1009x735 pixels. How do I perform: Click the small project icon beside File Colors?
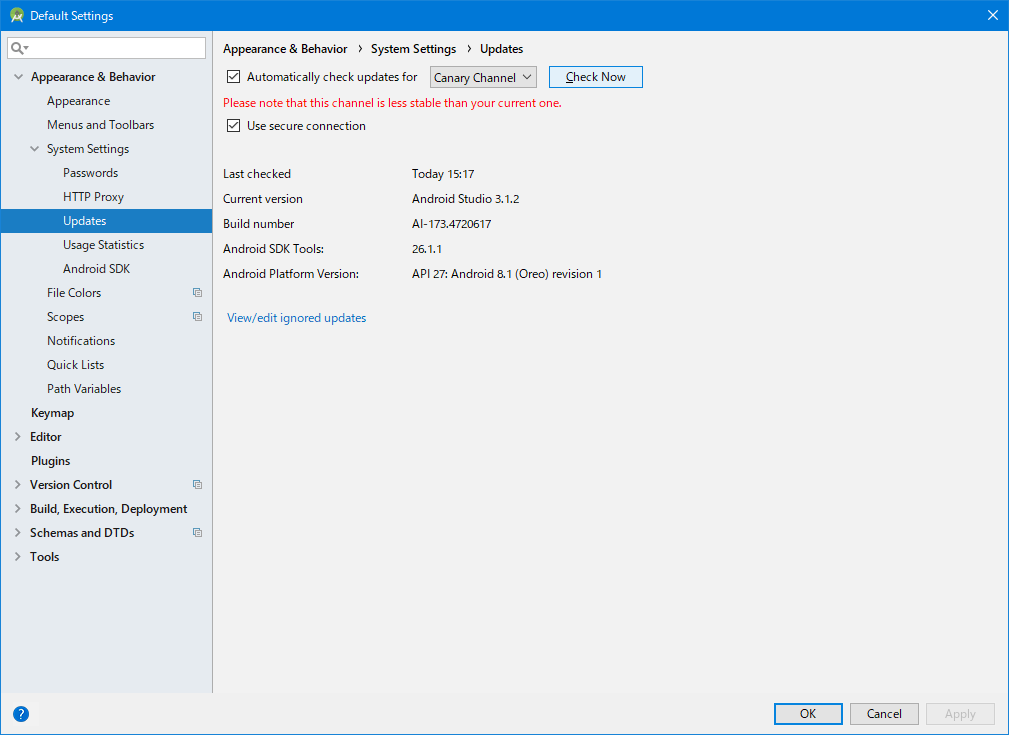point(196,292)
